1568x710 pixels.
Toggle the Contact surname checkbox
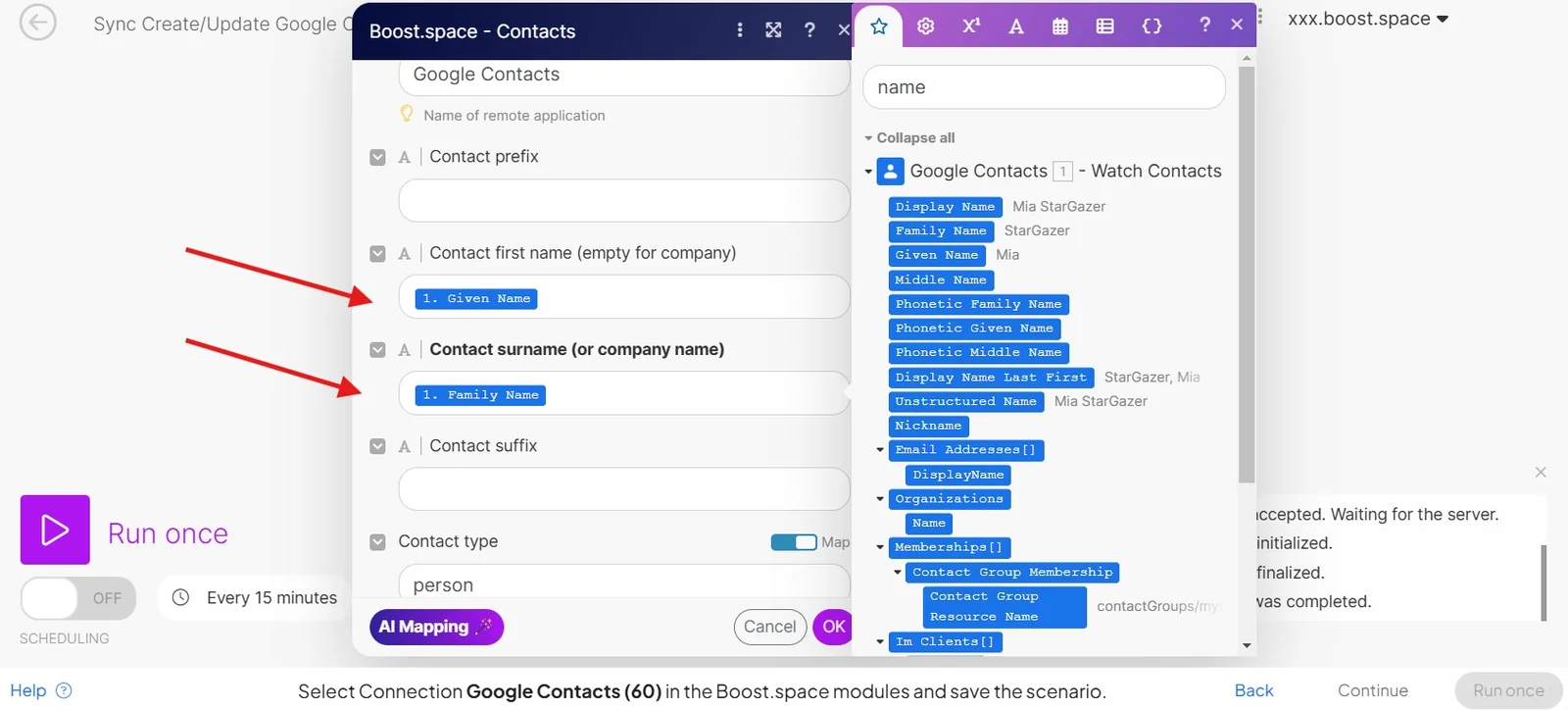coord(377,349)
